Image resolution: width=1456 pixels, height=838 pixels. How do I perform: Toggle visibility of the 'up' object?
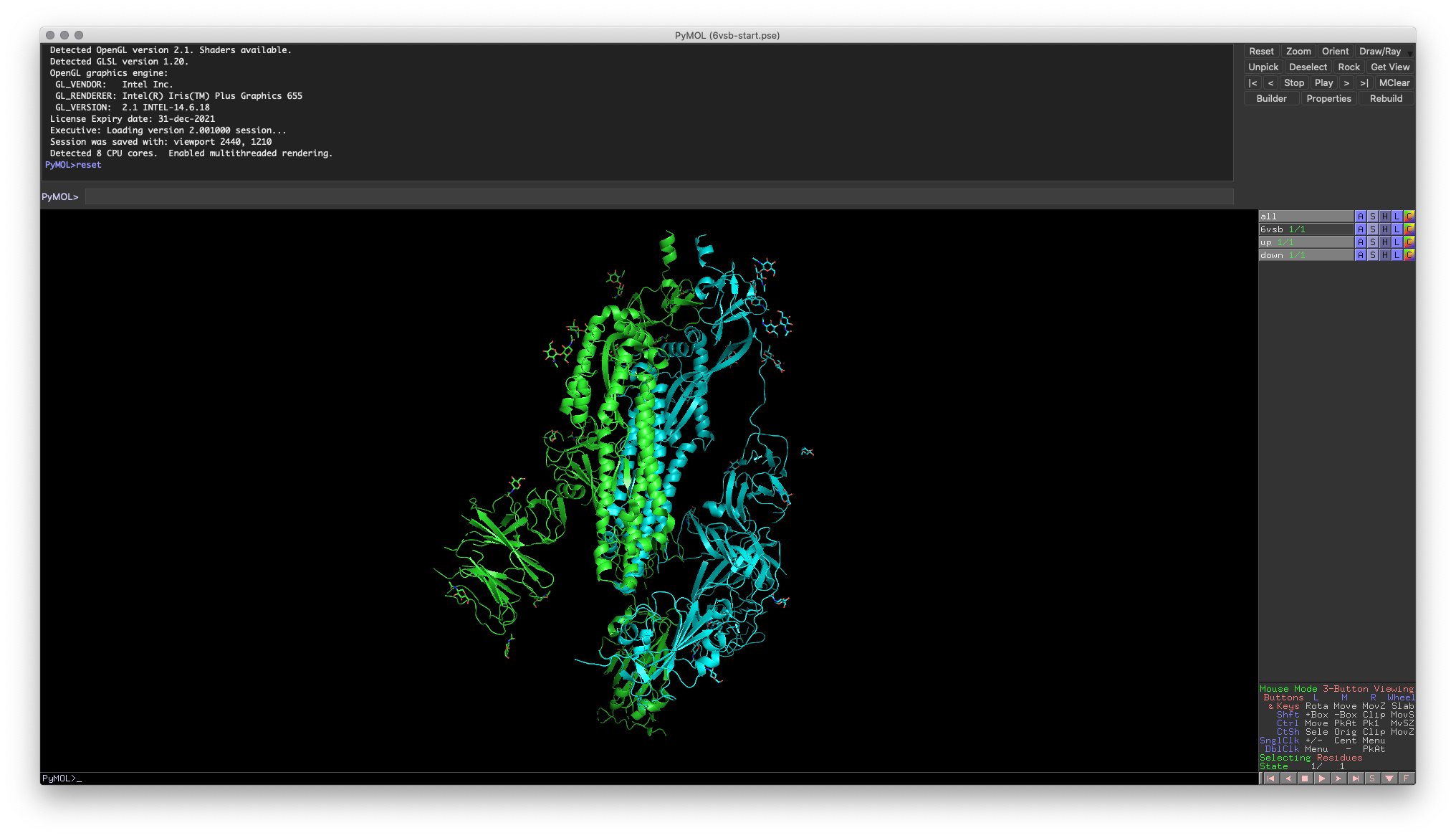click(x=1306, y=242)
